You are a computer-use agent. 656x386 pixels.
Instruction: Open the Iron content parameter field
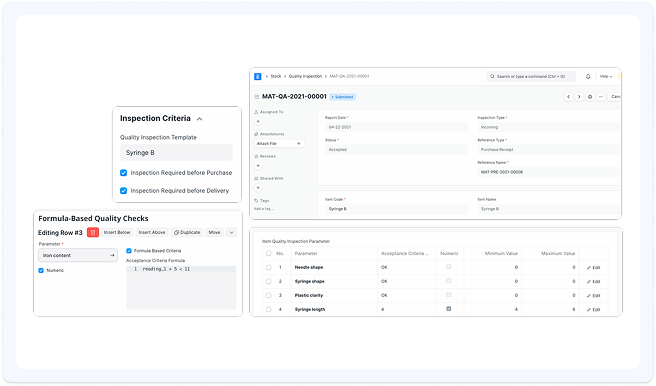[78, 255]
